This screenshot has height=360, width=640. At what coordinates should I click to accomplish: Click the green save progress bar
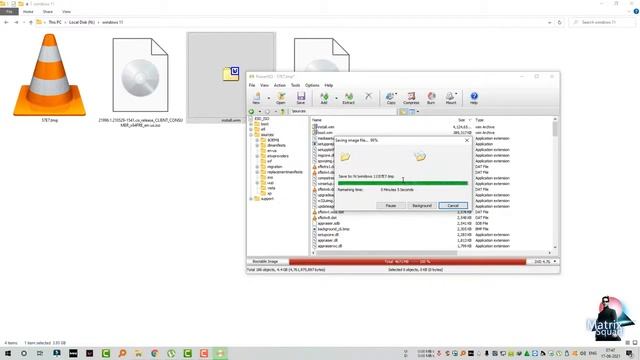(x=403, y=183)
